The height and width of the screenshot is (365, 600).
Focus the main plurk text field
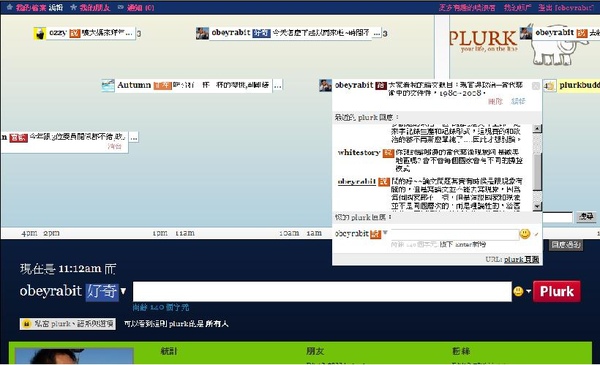322,292
